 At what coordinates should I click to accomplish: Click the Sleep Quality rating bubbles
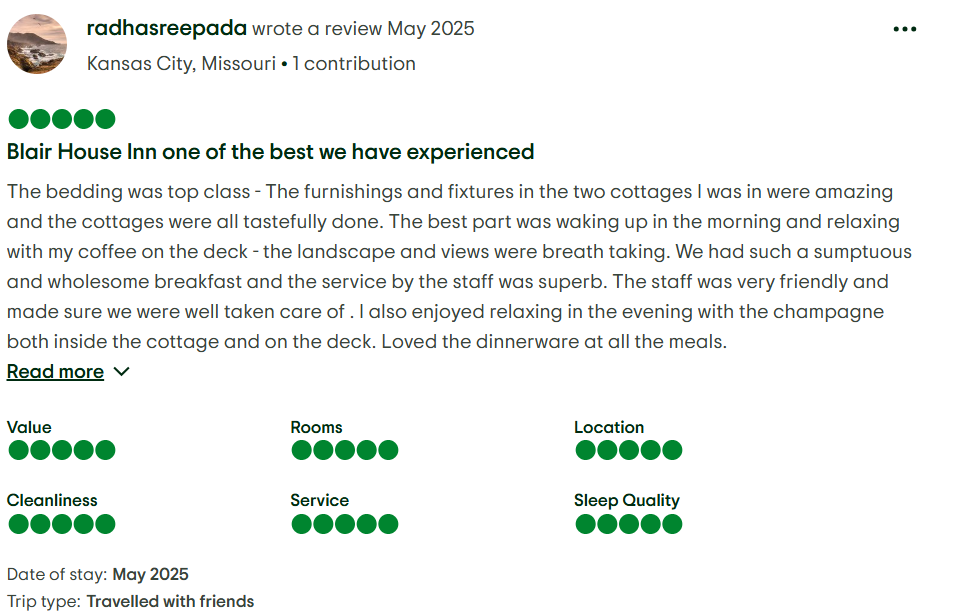[628, 524]
